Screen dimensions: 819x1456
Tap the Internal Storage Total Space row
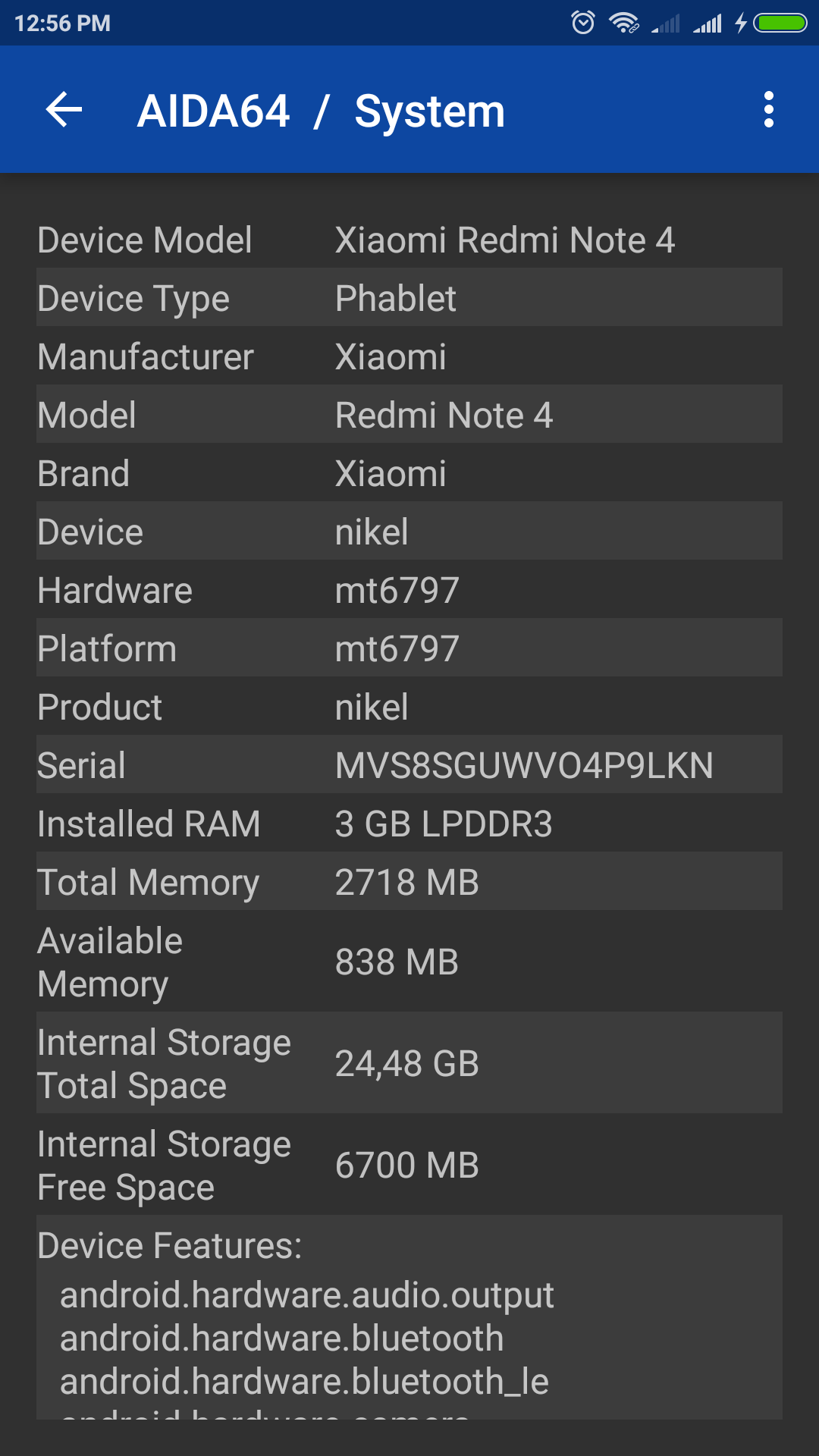(x=409, y=1063)
